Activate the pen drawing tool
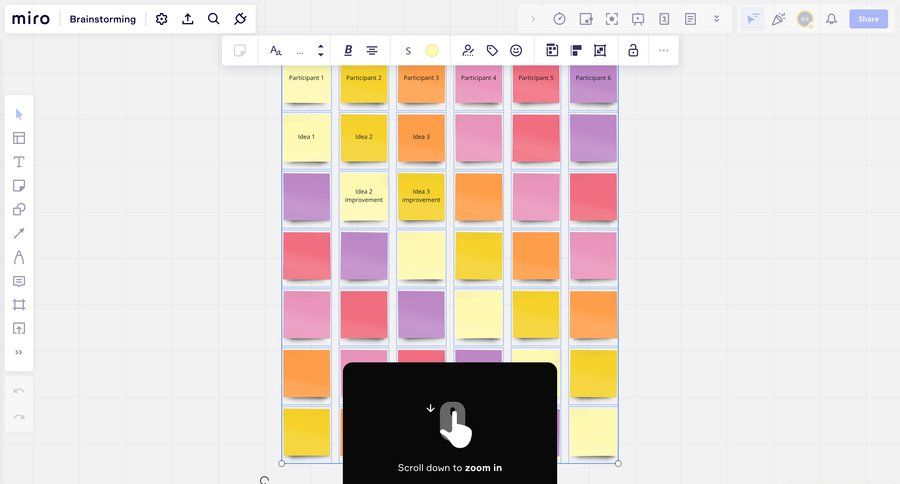 click(x=19, y=257)
